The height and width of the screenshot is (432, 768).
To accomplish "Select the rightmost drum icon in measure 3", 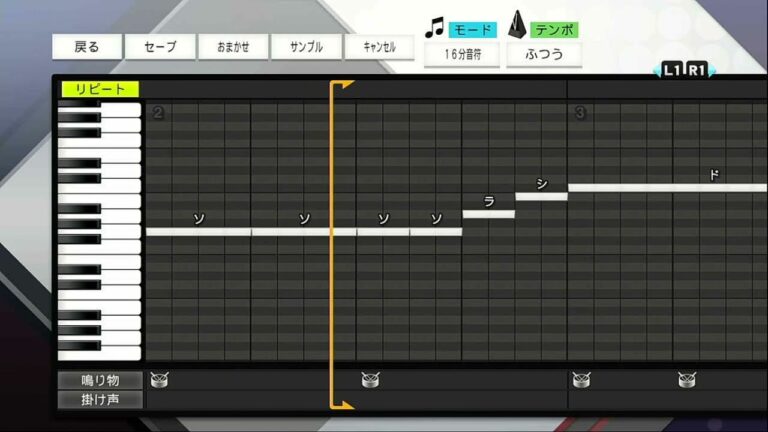I will pyautogui.click(x=686, y=379).
